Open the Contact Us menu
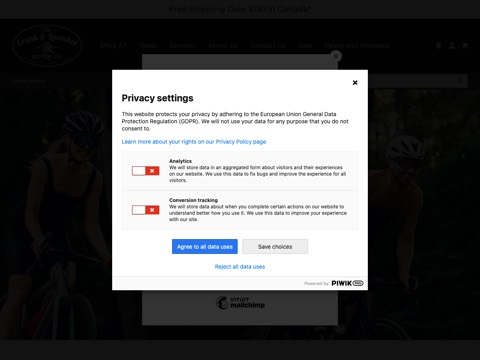This screenshot has width=480, height=360. pos(268,45)
